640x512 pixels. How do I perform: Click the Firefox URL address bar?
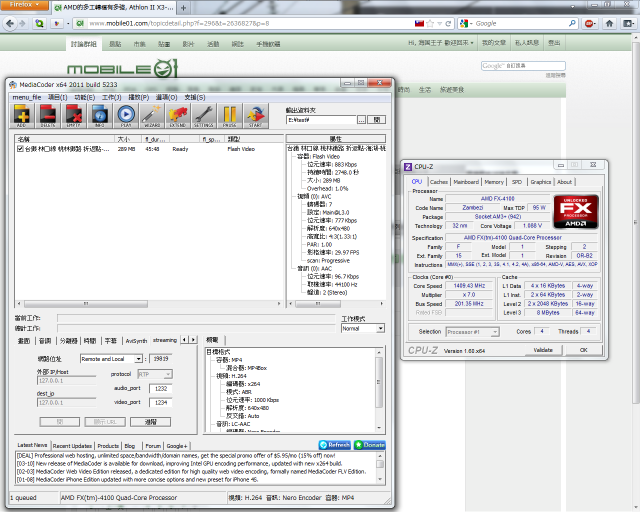249,24
